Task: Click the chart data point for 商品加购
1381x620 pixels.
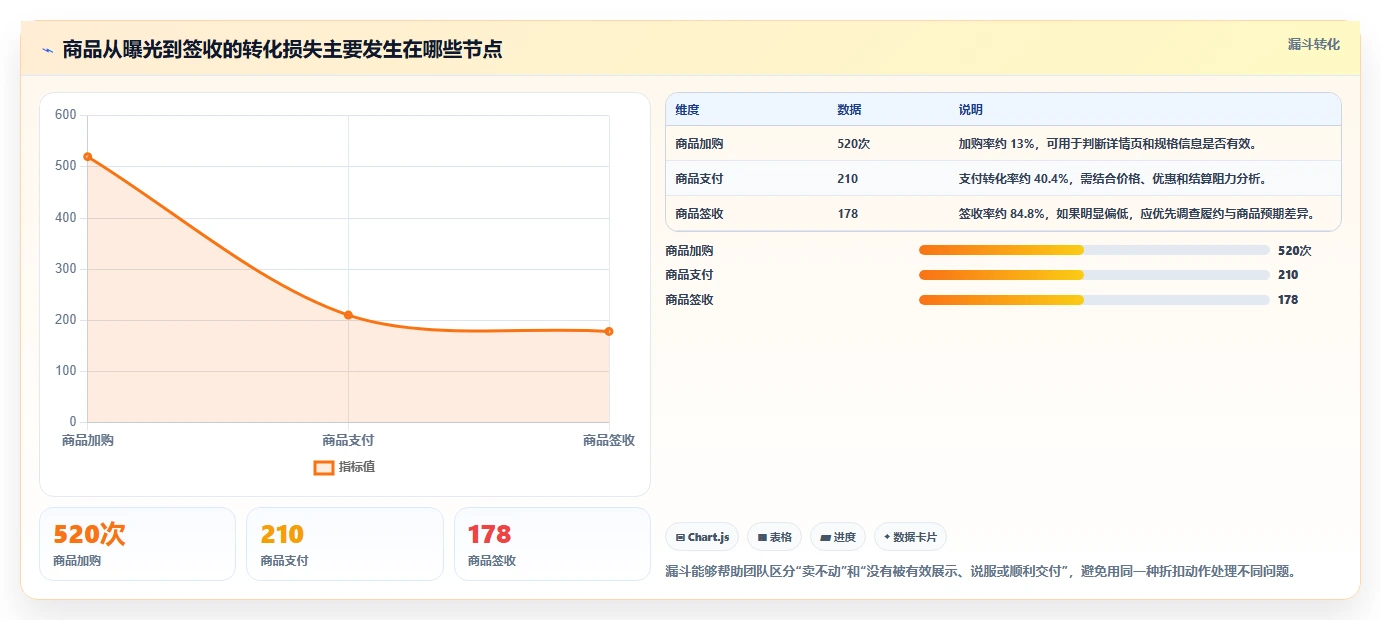Action: click(88, 156)
